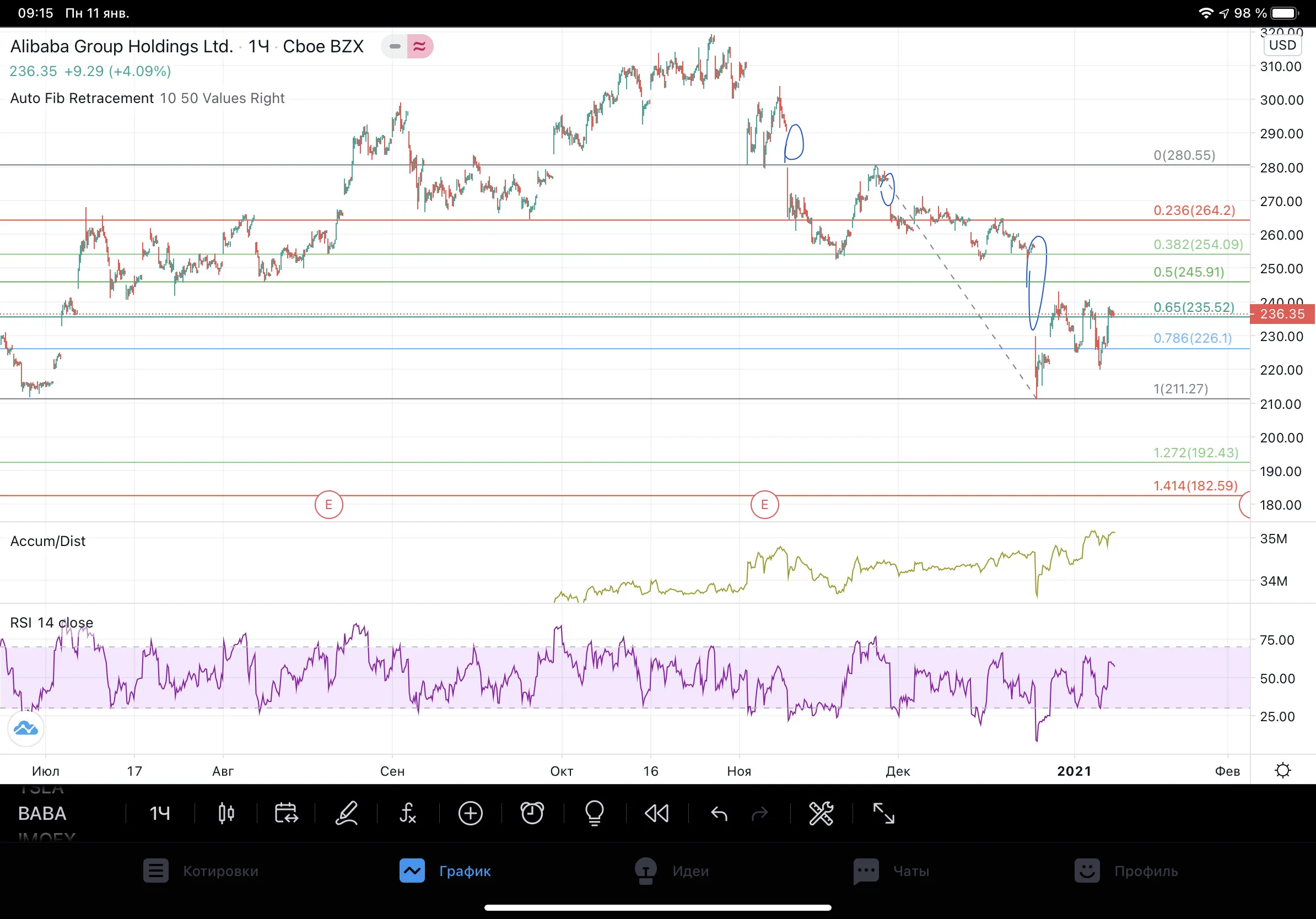
Task: Switch to the Котировки tab
Action: click(201, 871)
